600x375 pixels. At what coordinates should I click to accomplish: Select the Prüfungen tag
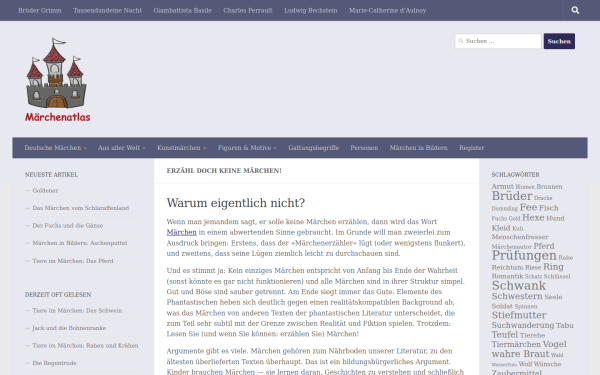point(524,255)
